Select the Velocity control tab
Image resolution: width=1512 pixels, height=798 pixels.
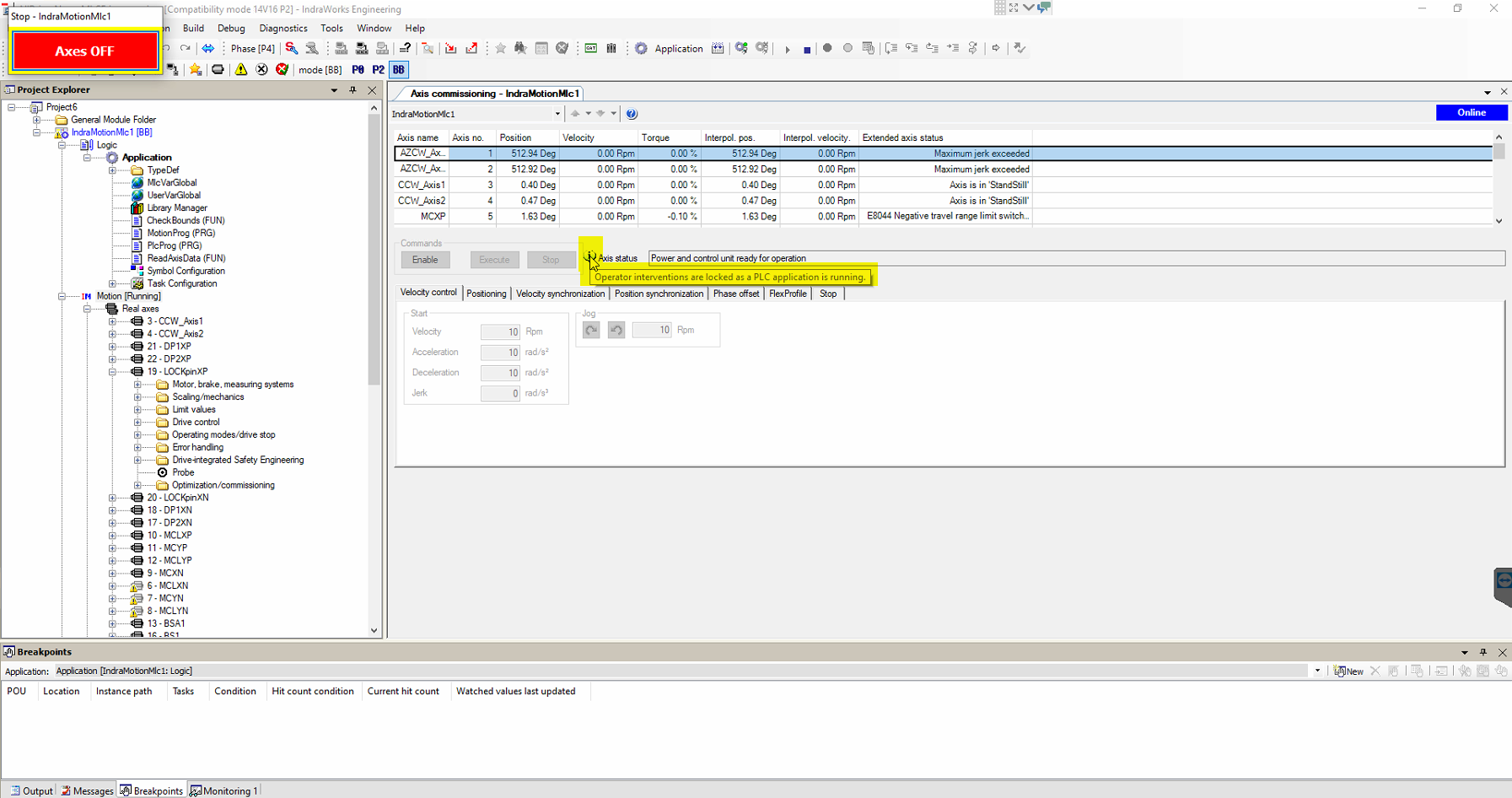(428, 293)
